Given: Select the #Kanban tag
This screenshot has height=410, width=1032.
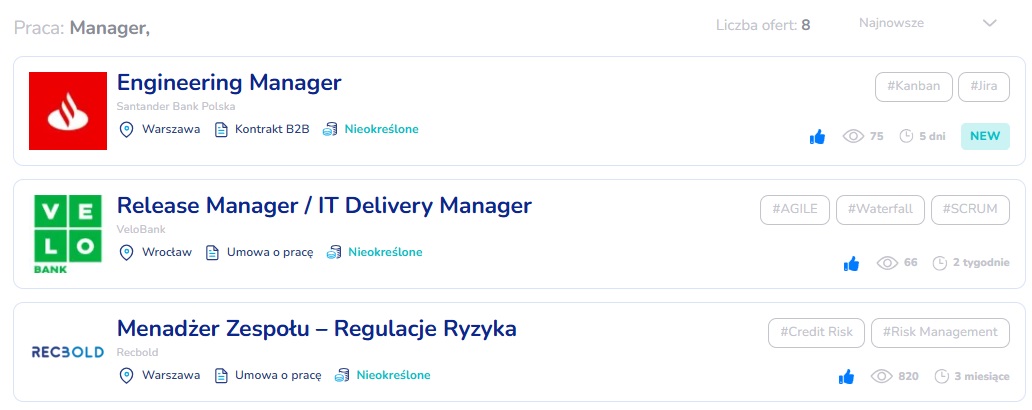Looking at the screenshot, I should click(913, 86).
